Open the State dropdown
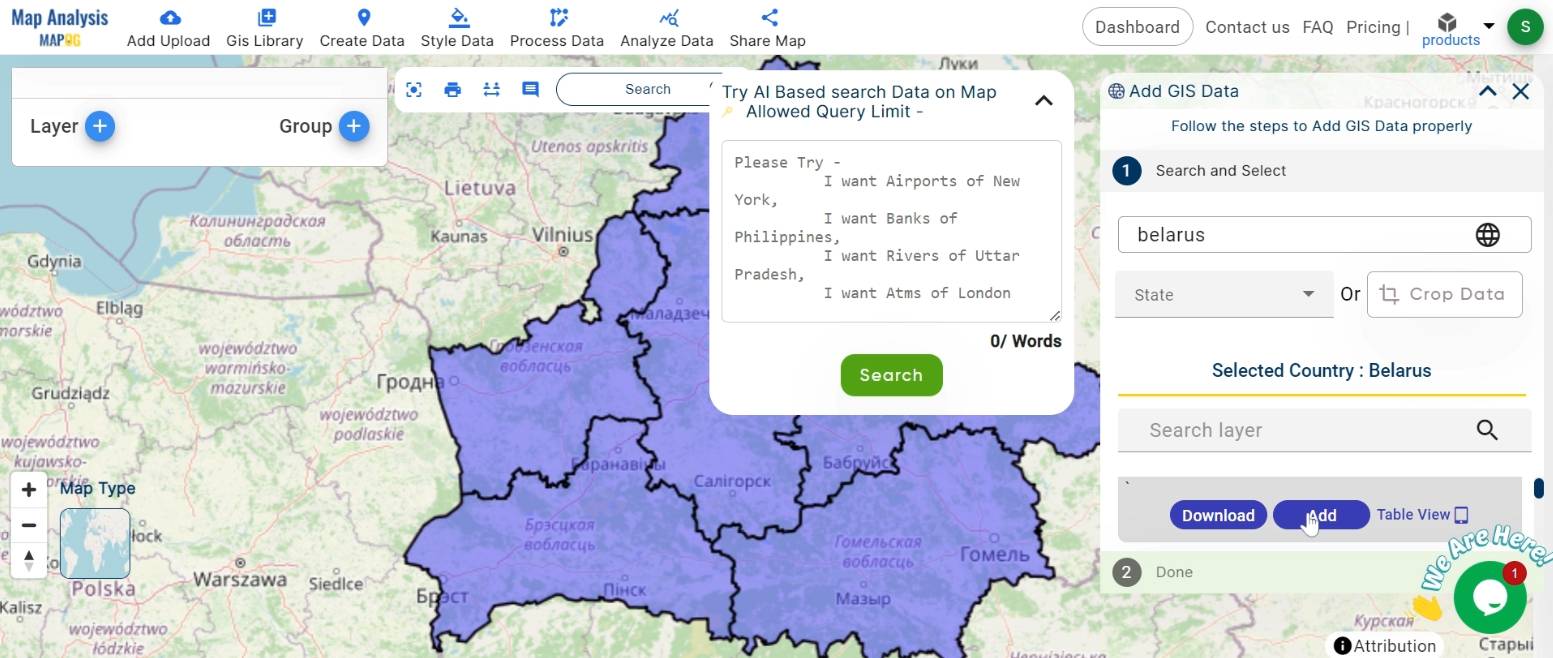The width and height of the screenshot is (1553, 658). pyautogui.click(x=1224, y=294)
